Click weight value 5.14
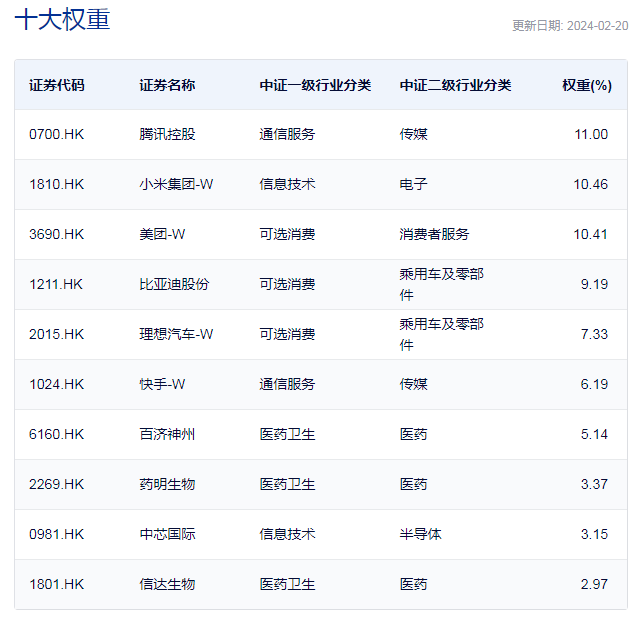The width and height of the screenshot is (640, 621). click(594, 434)
